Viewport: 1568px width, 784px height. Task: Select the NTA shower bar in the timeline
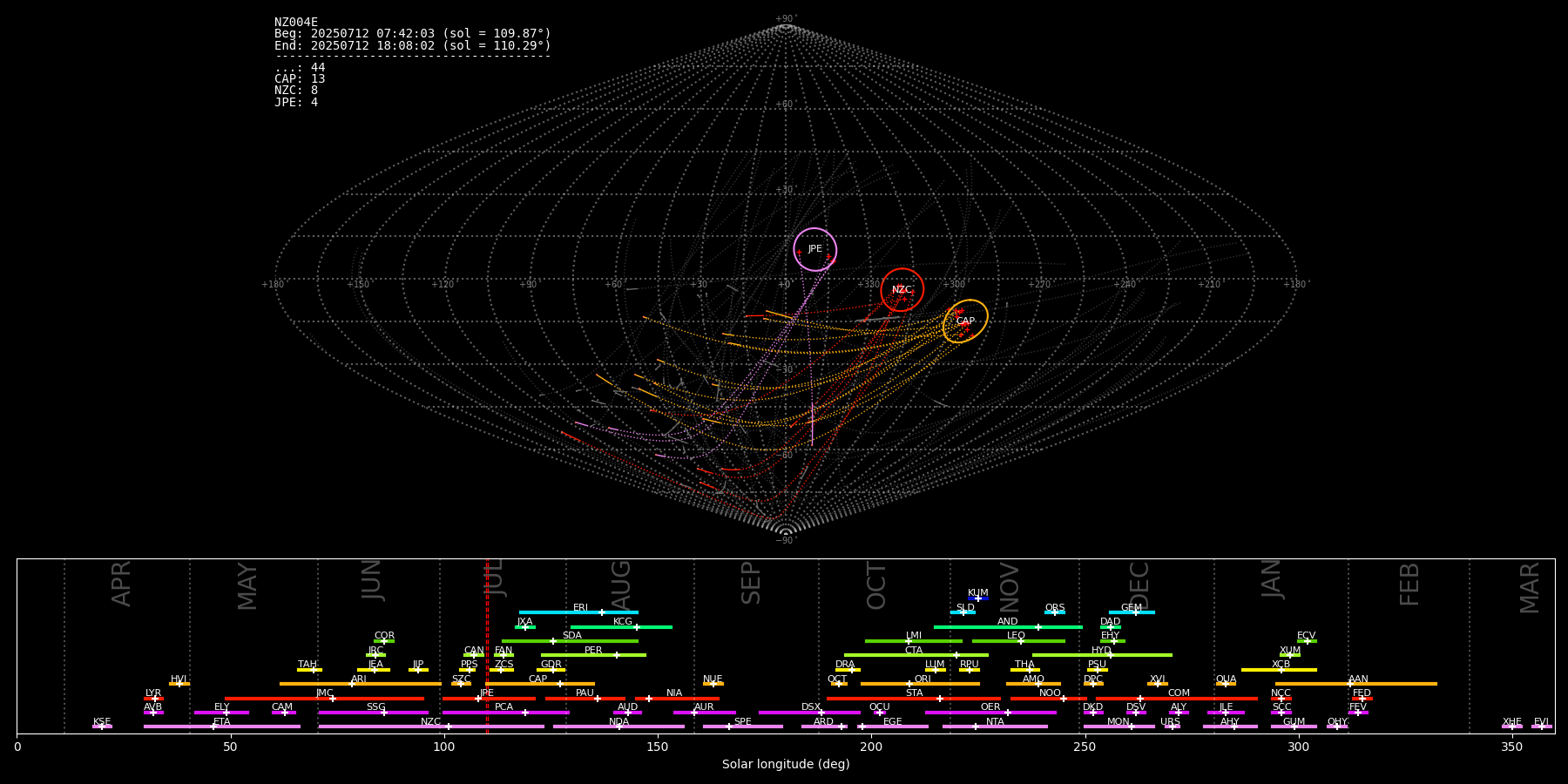pos(995,727)
